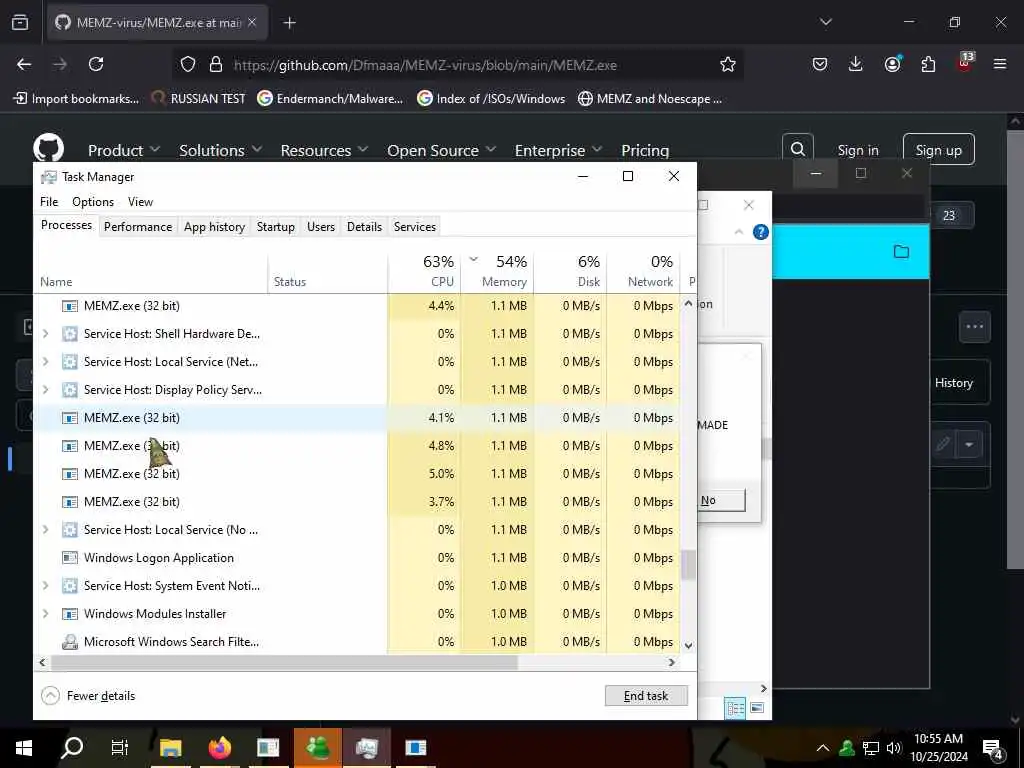Expand Service Host: Shell Hardware Detection row
Image resolution: width=1024 pixels, height=768 pixels.
[x=46, y=334]
